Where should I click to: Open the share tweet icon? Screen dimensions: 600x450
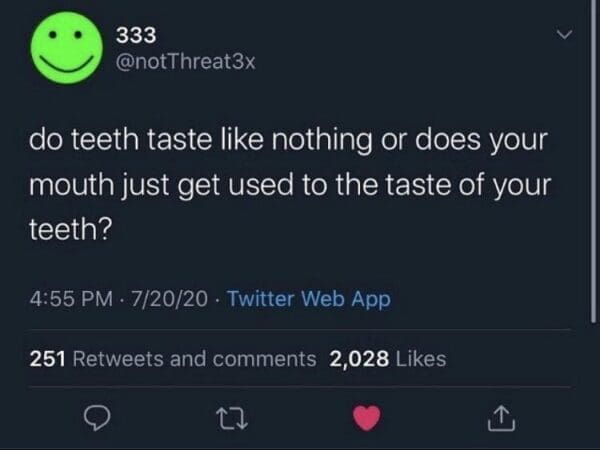[499, 420]
